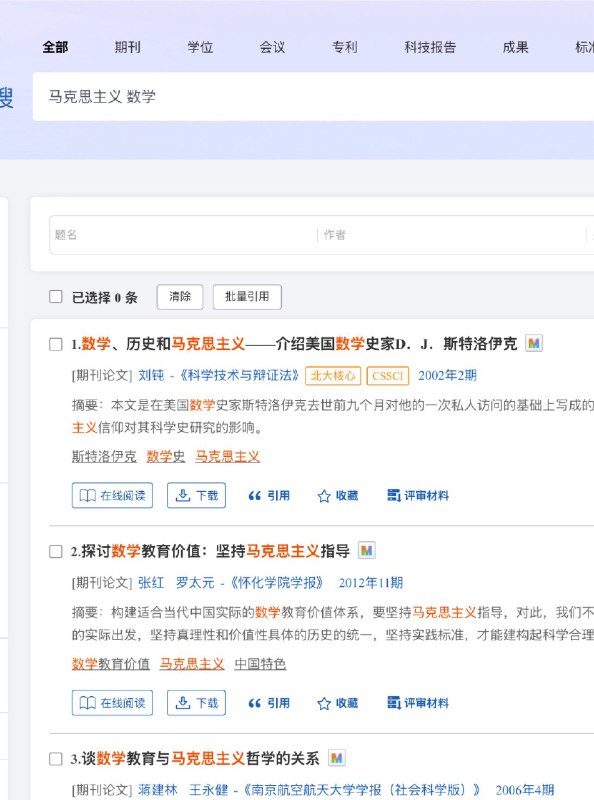Open review materials (评审材料) for result 2
Viewport: 594px width, 800px height.
click(x=418, y=703)
